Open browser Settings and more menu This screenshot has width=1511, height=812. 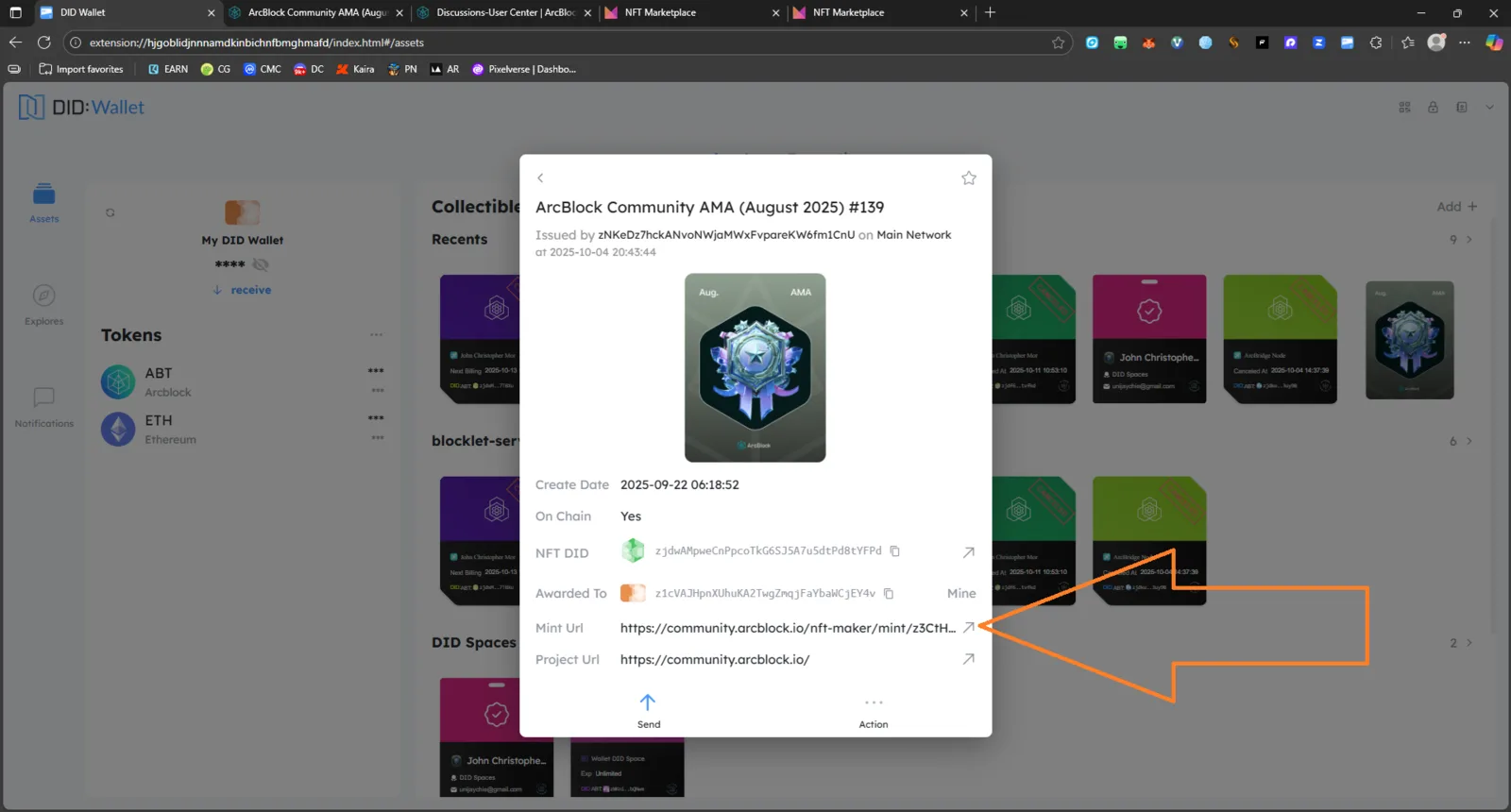[1465, 42]
